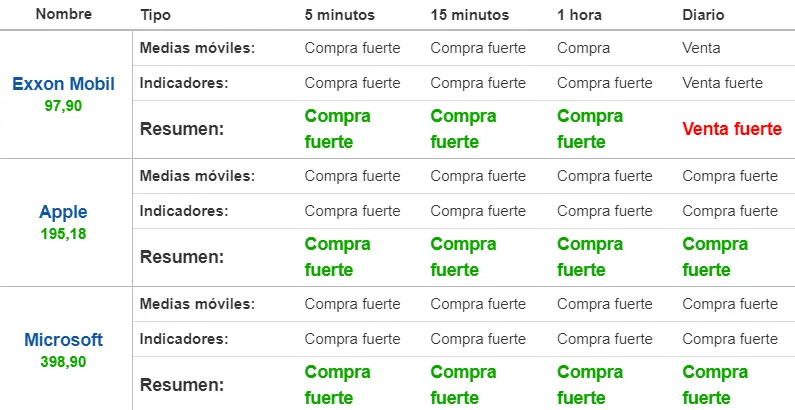Click Microsoft price 398,90
The height and width of the screenshot is (410, 795).
click(63, 362)
